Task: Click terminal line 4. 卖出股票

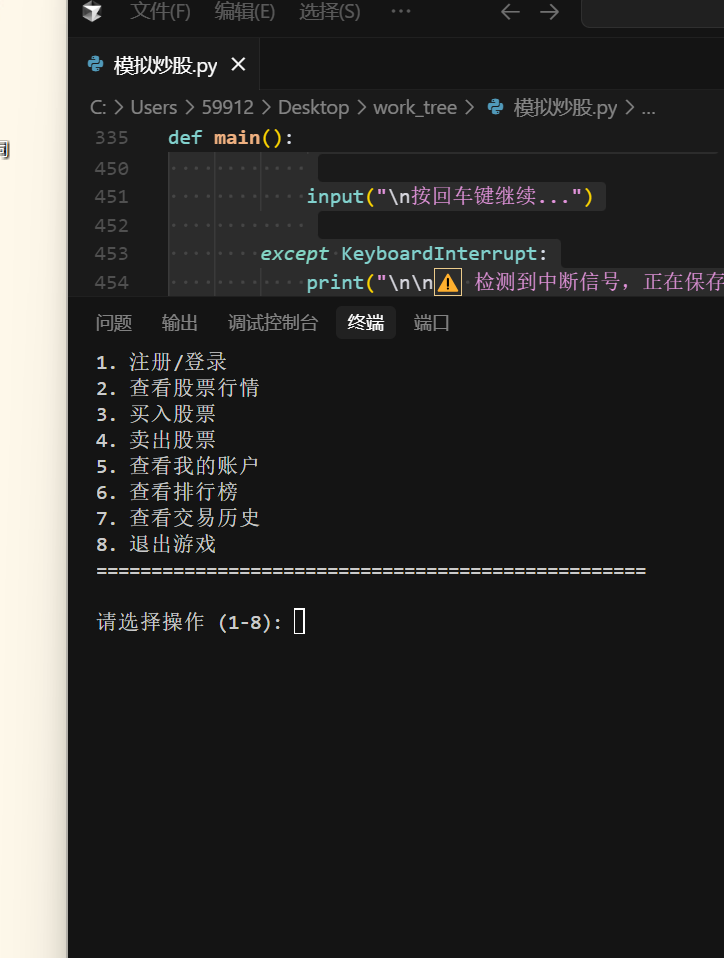Action: 156,440
